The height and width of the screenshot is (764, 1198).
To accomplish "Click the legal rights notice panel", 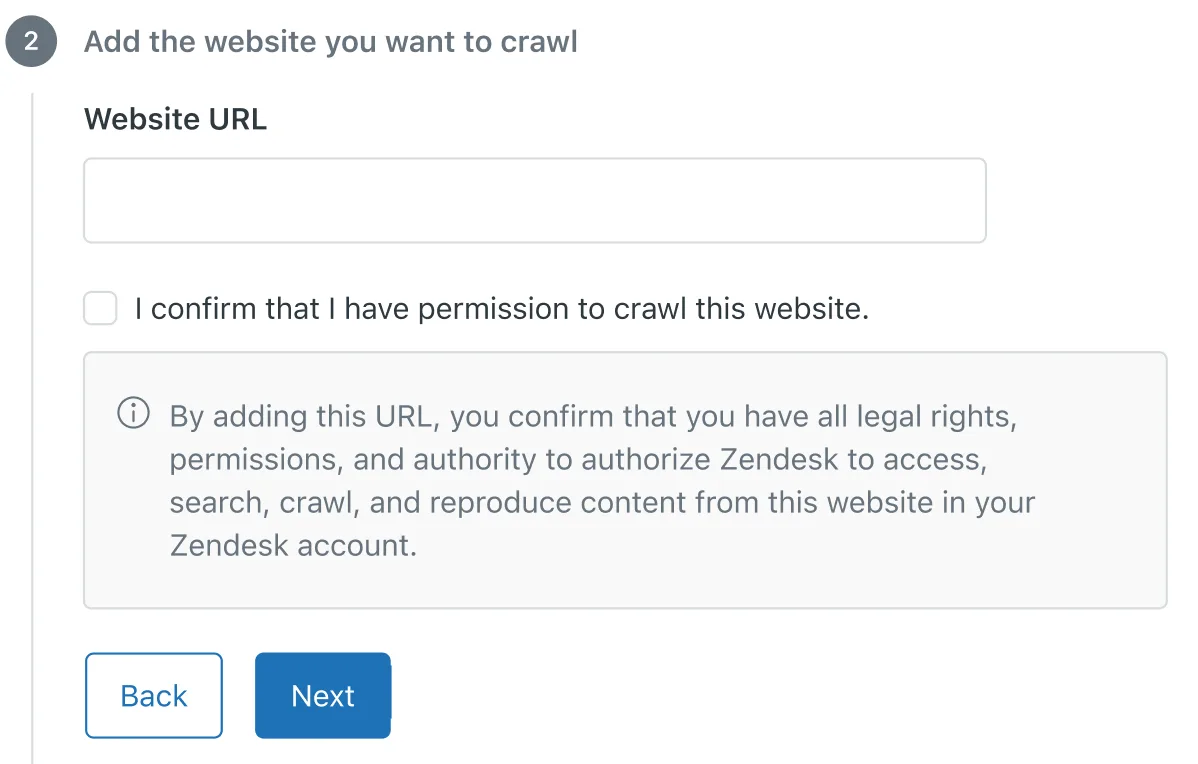I will [624, 480].
